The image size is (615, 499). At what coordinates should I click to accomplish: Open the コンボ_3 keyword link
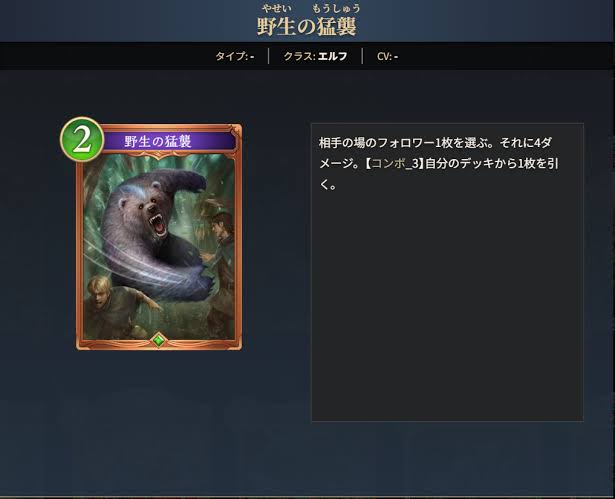click(x=395, y=163)
